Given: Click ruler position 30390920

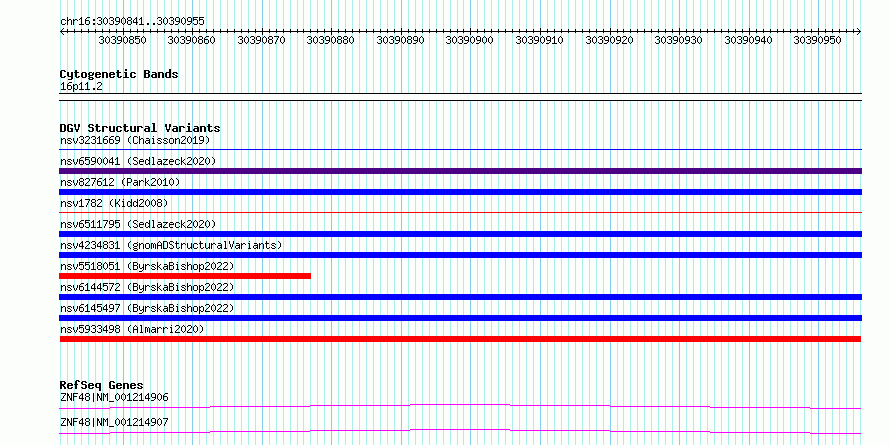Looking at the screenshot, I should pos(609,40).
